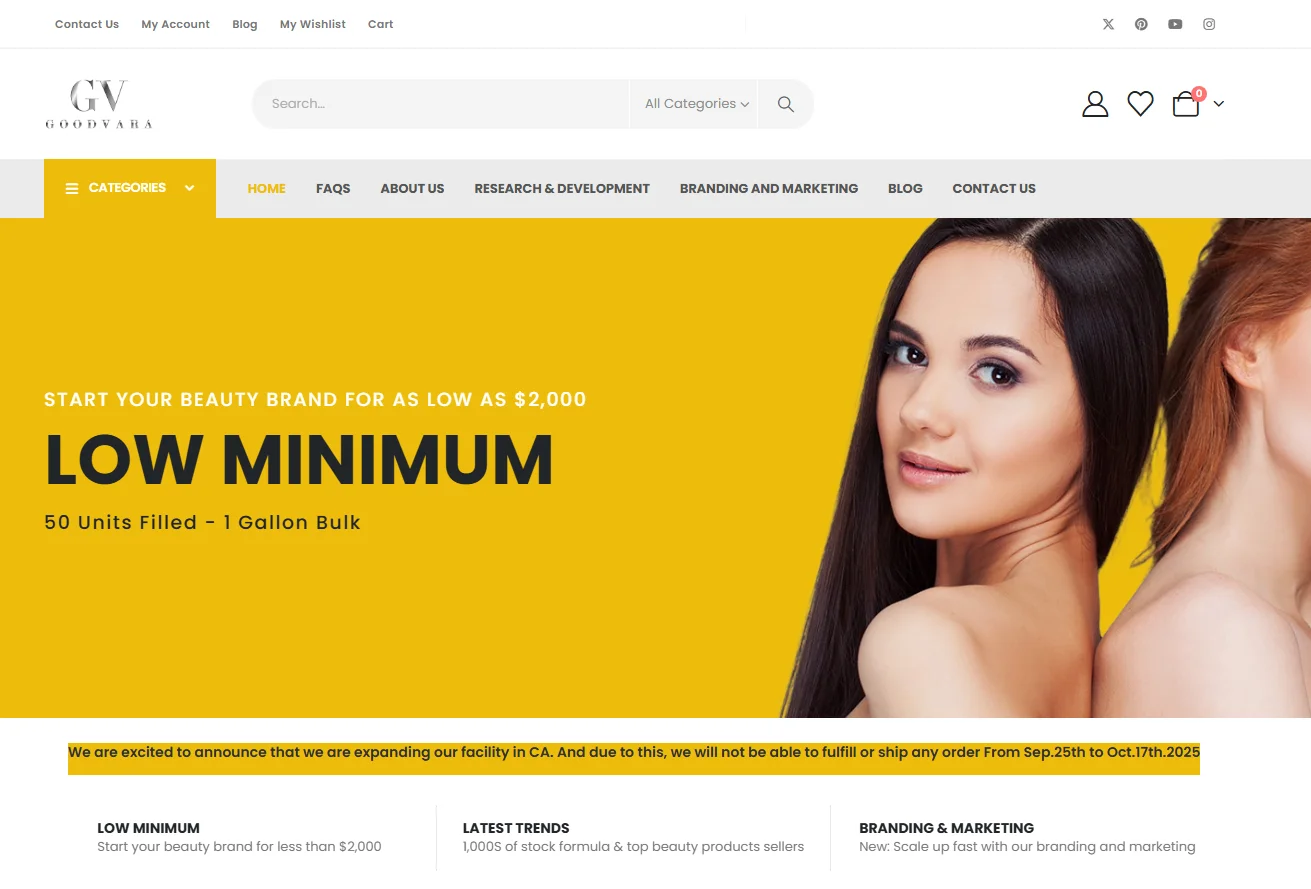Open the Research & Development menu item
The image size is (1311, 889).
(562, 188)
